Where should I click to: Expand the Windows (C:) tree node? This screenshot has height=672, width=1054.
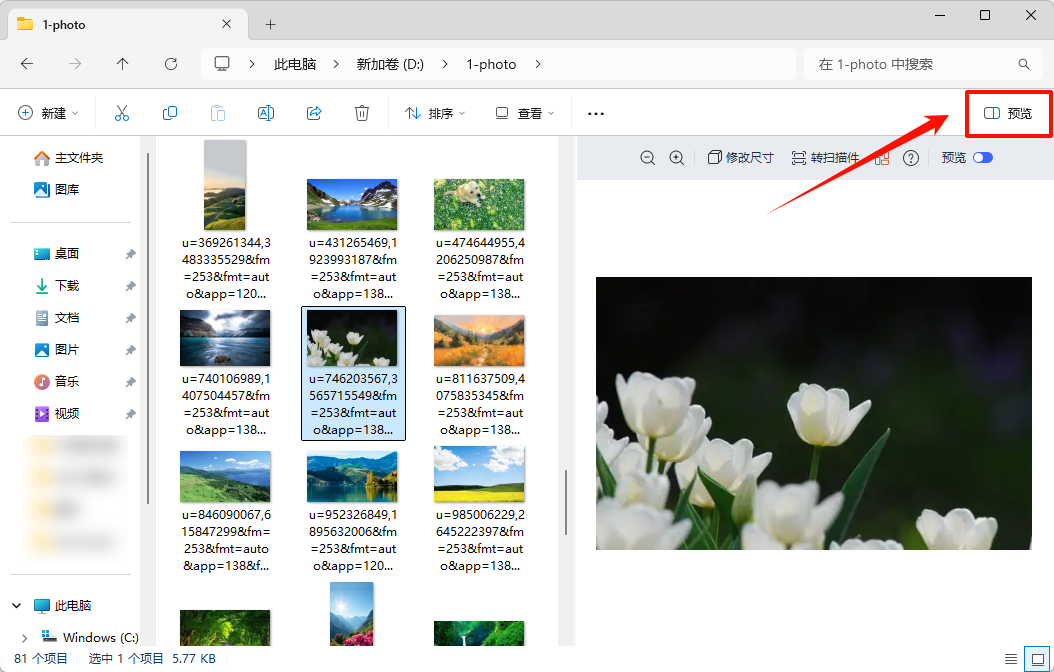point(24,637)
